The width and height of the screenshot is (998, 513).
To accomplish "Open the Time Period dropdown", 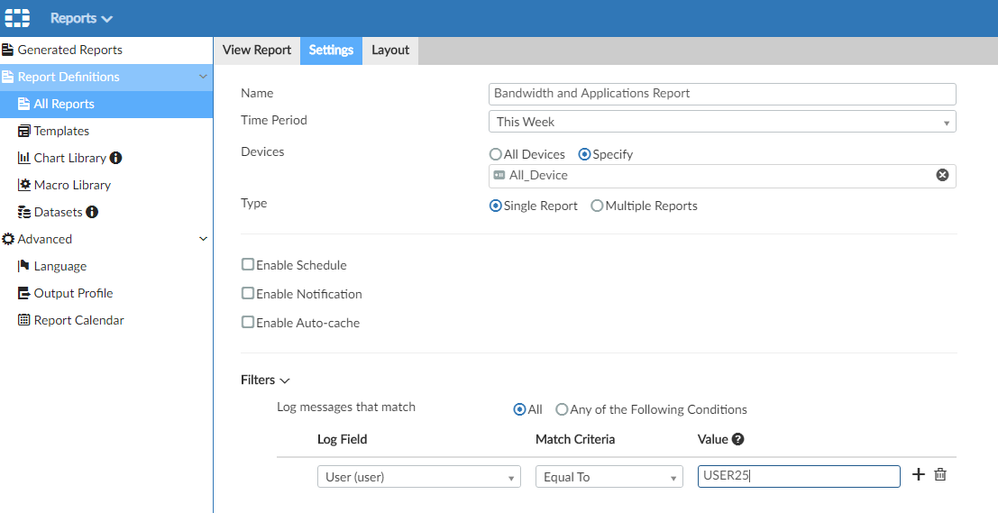I will [722, 122].
